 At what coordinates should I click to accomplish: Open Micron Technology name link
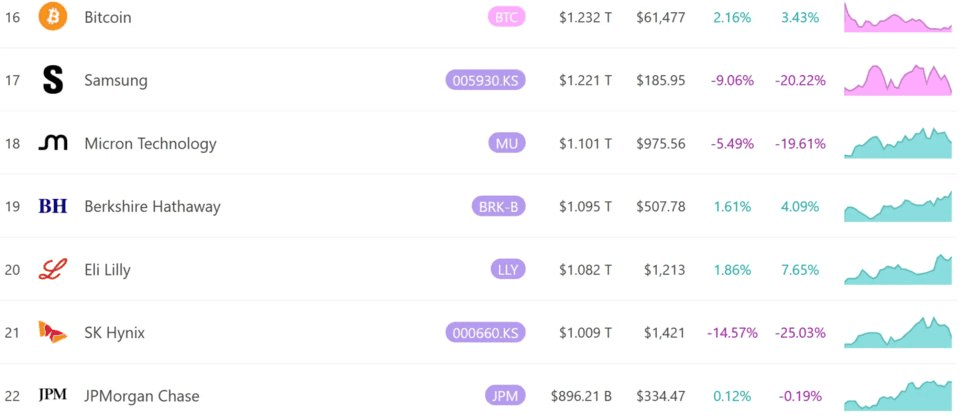[x=151, y=144]
